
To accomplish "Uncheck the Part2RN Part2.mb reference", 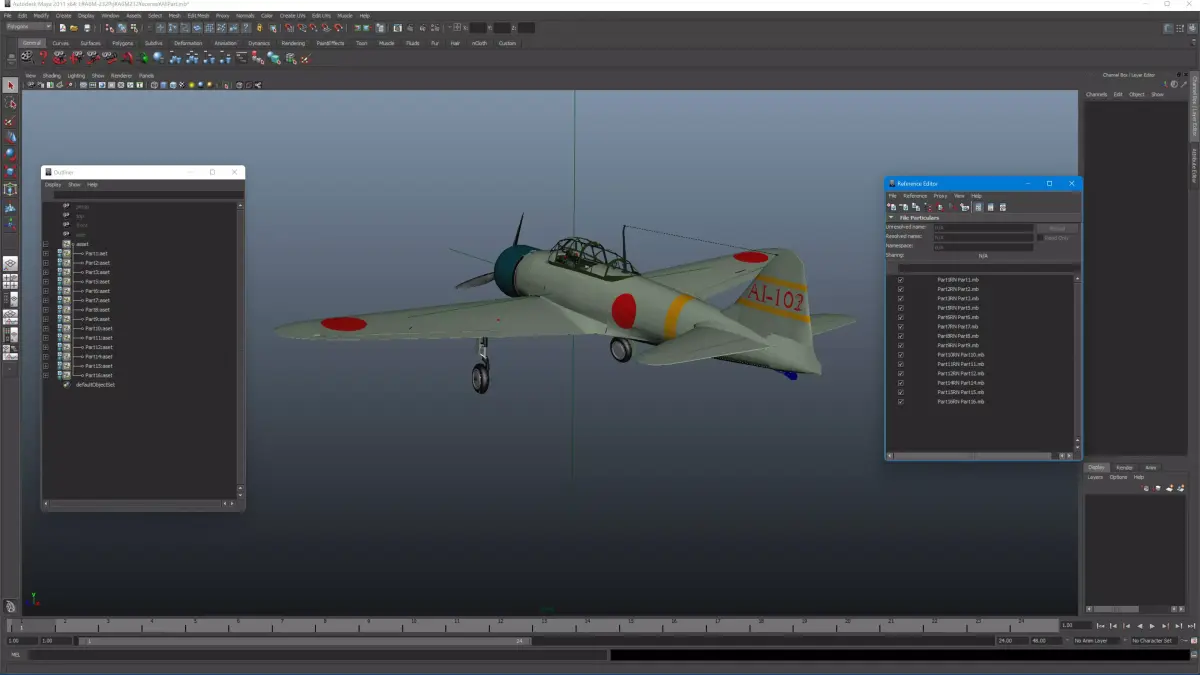I will pos(900,289).
